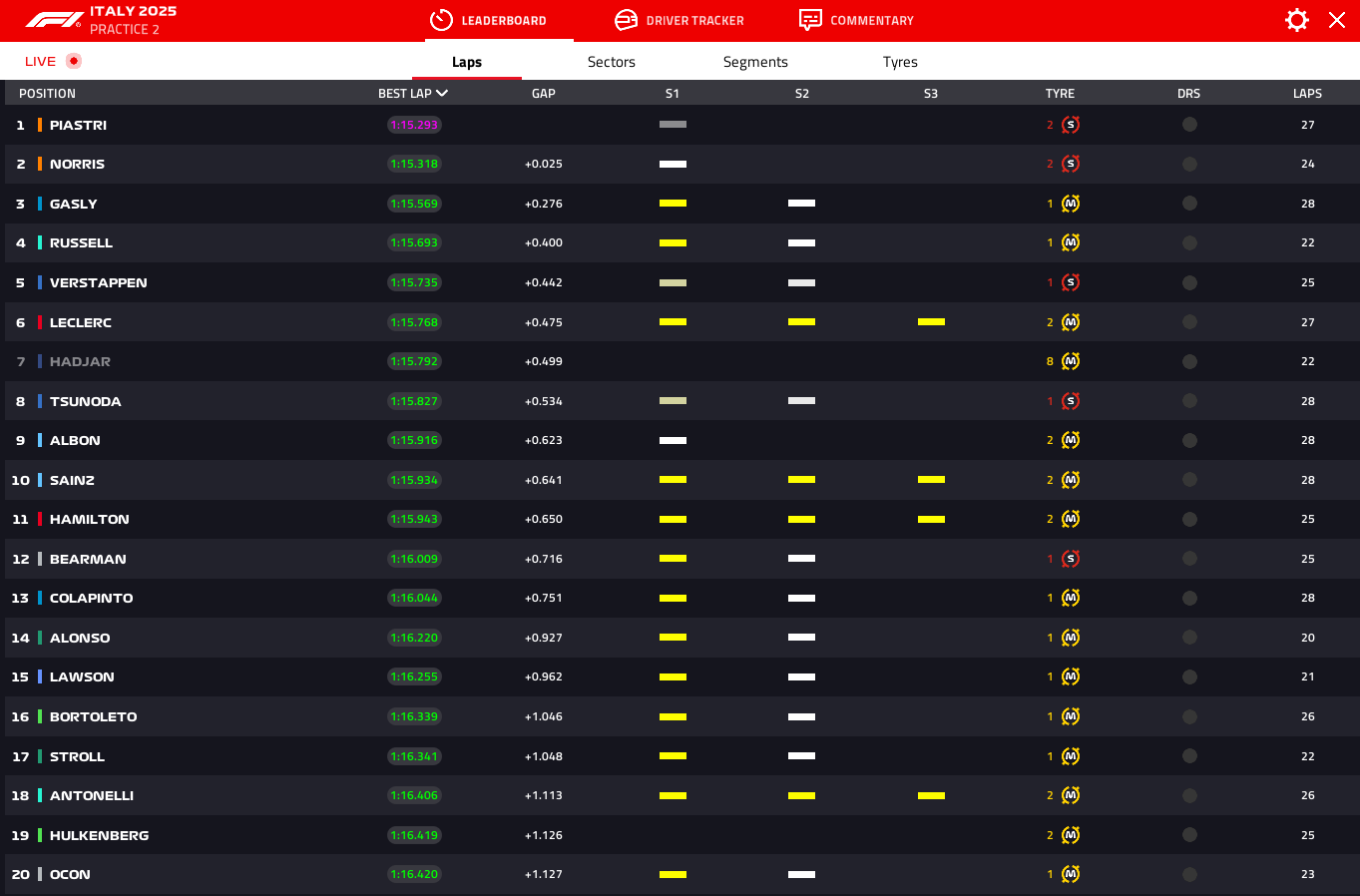Click Tsunoda's best lap 1:15.827
This screenshot has height=896, width=1360.
pyautogui.click(x=414, y=401)
